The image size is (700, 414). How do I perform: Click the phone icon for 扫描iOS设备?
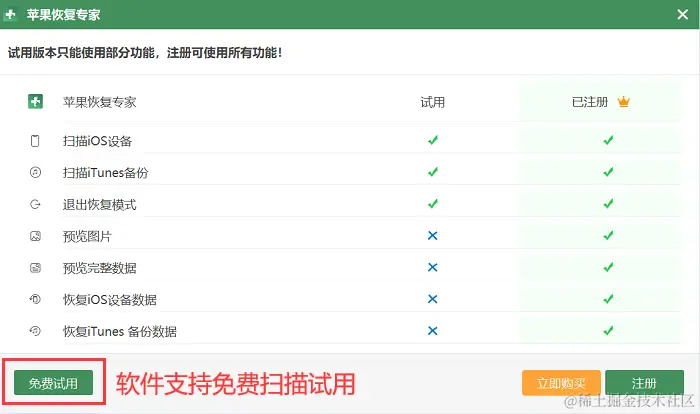[x=35, y=141]
